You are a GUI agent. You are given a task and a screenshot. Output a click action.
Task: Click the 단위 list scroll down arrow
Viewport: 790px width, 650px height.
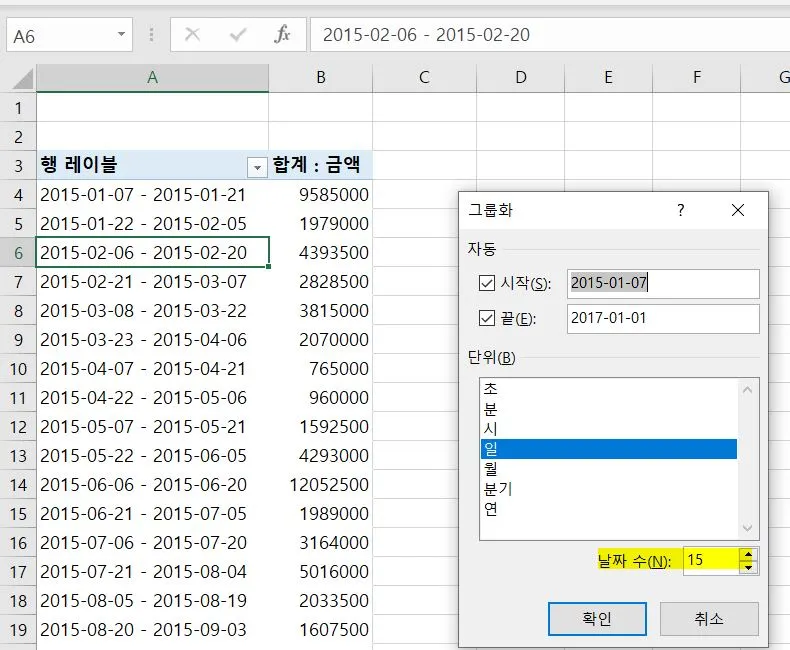pos(748,528)
